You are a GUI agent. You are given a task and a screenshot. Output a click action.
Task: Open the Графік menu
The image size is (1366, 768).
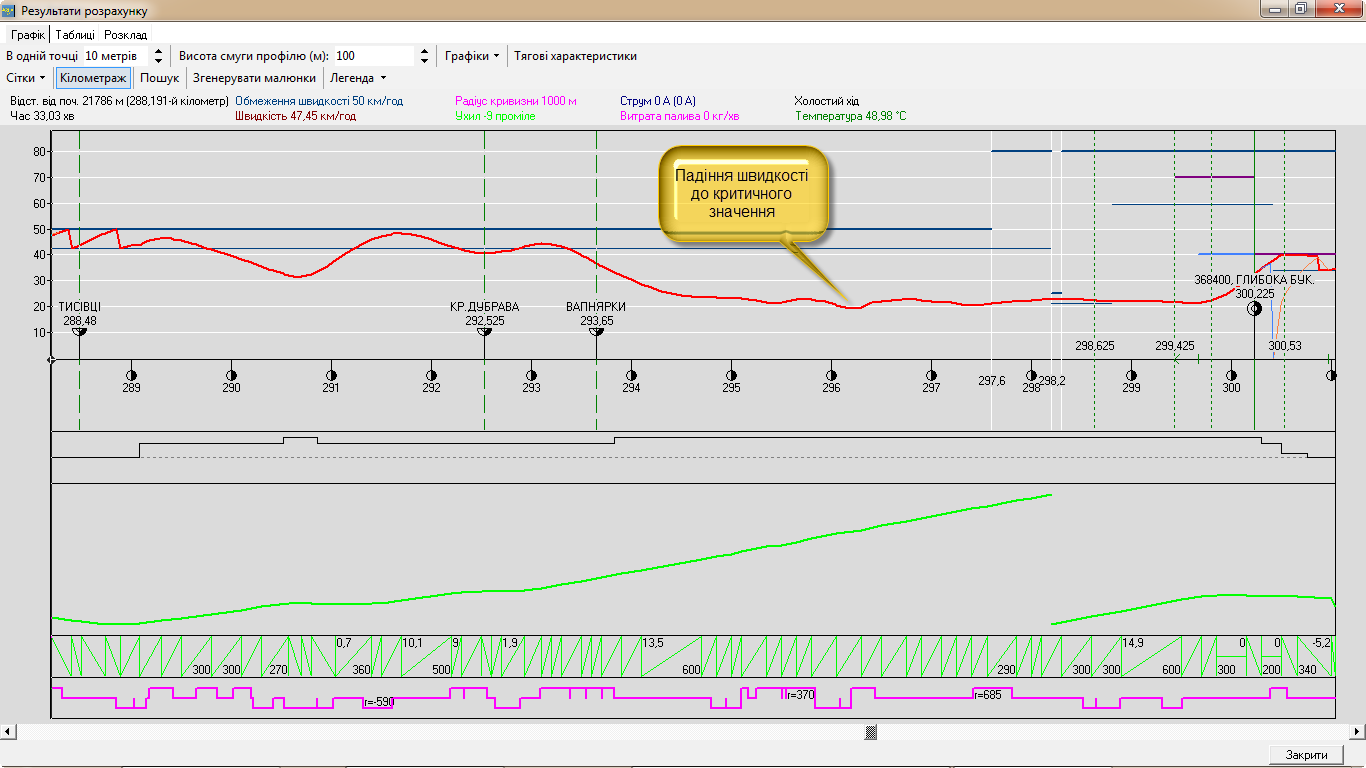click(x=28, y=35)
